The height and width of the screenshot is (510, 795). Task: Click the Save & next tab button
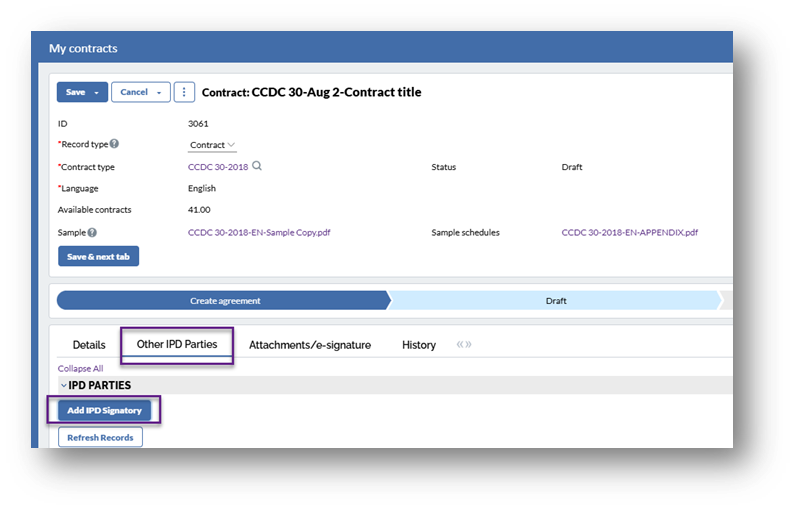[x=98, y=256]
